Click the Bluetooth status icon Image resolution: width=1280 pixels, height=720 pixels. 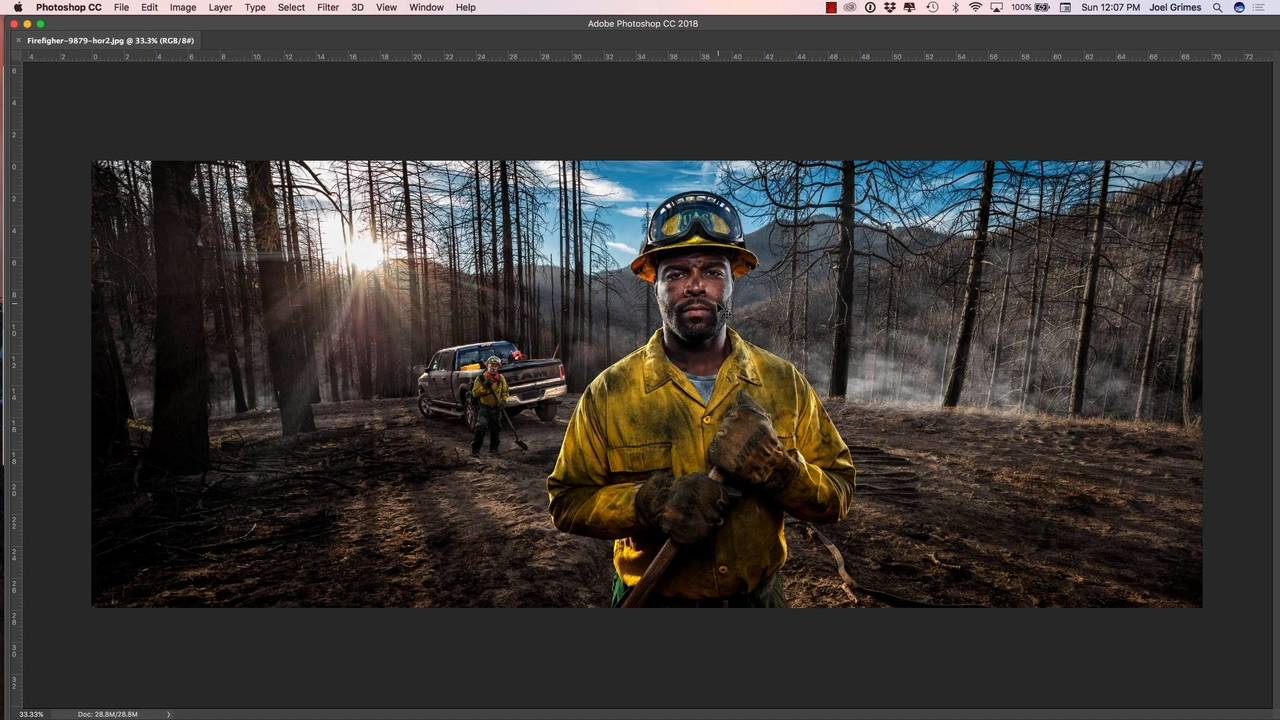(x=954, y=7)
